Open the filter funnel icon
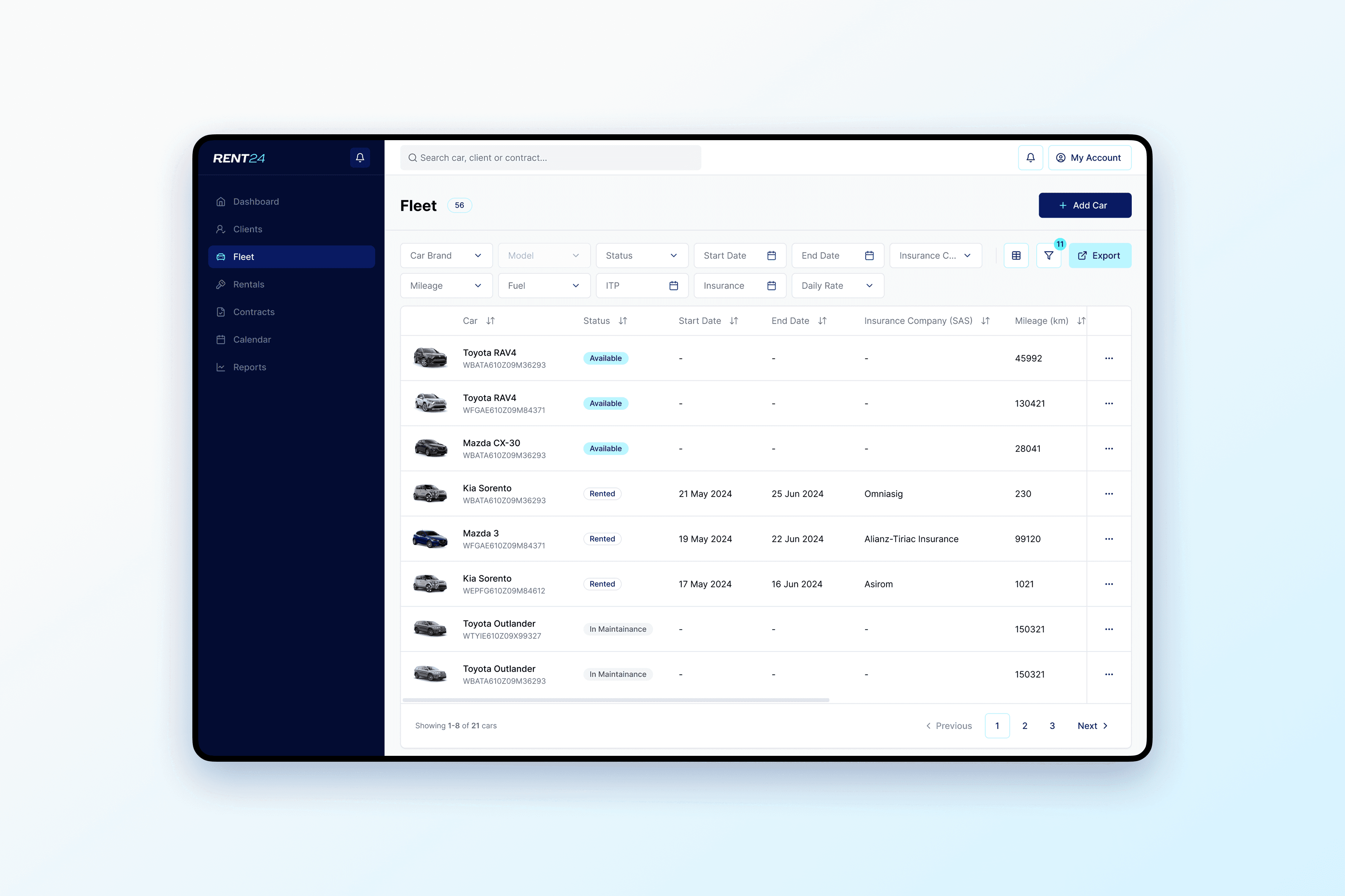Image resolution: width=1345 pixels, height=896 pixels. pyautogui.click(x=1048, y=255)
